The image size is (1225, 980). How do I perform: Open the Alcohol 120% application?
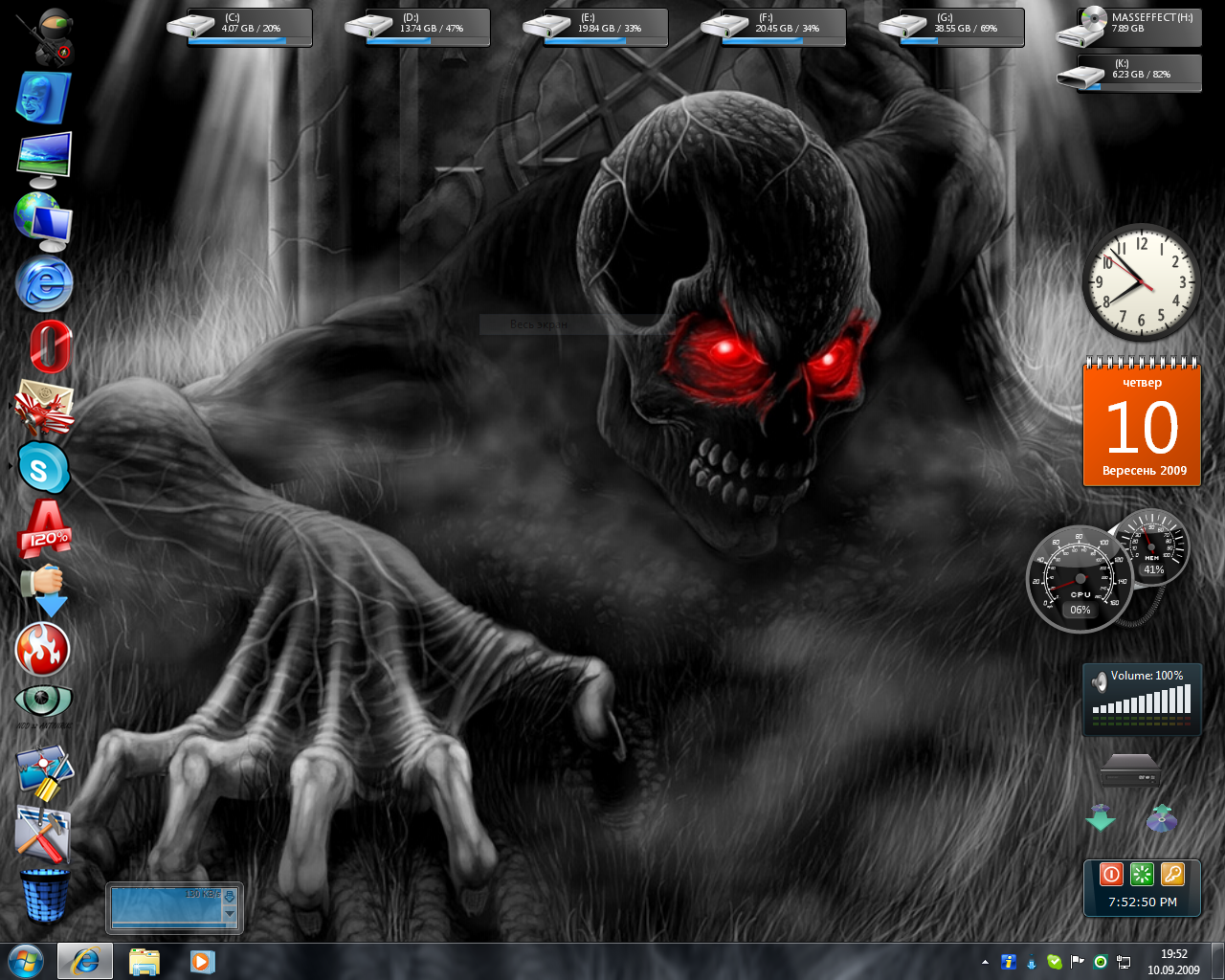tap(46, 528)
